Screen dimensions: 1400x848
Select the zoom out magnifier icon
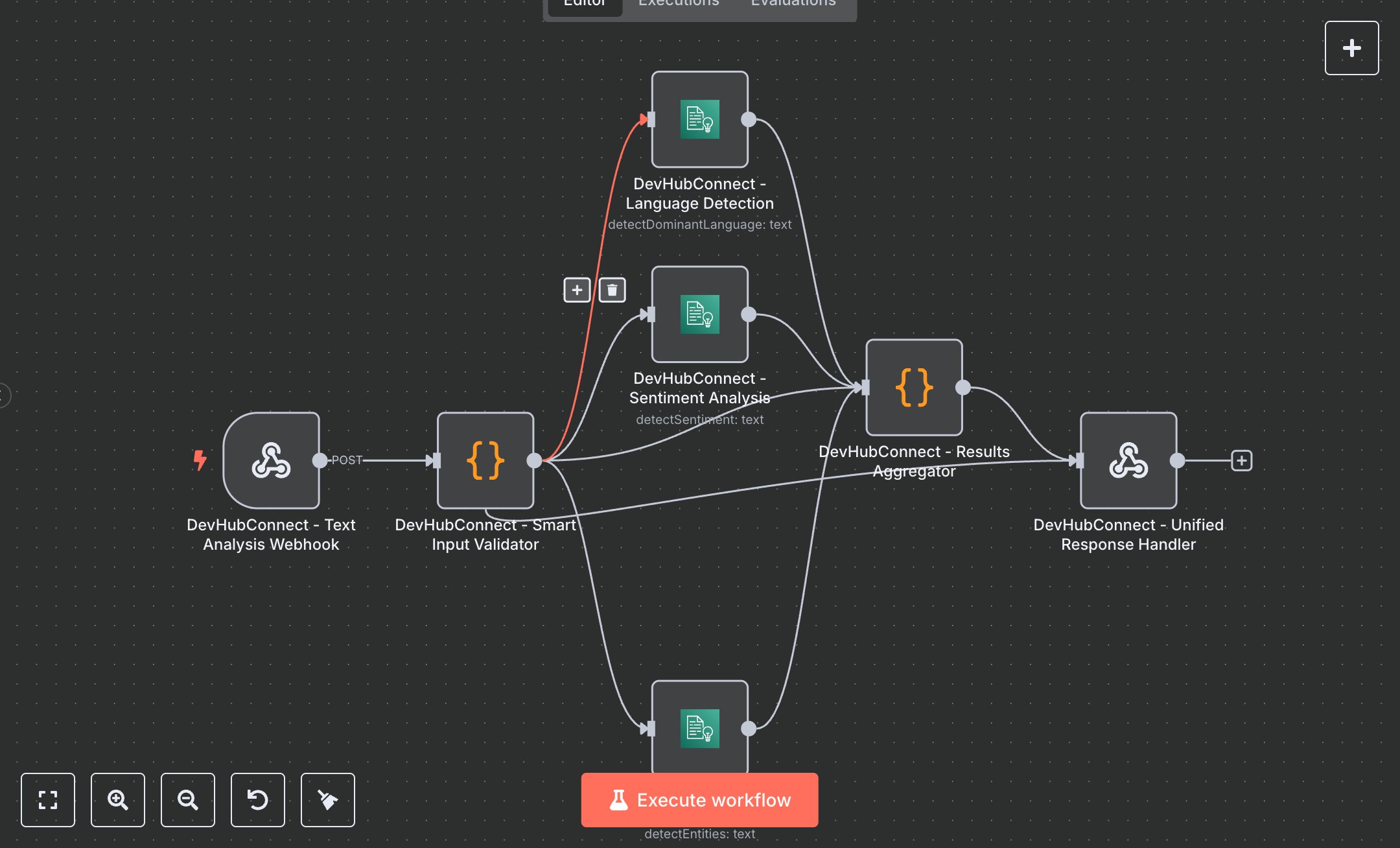pyautogui.click(x=188, y=801)
